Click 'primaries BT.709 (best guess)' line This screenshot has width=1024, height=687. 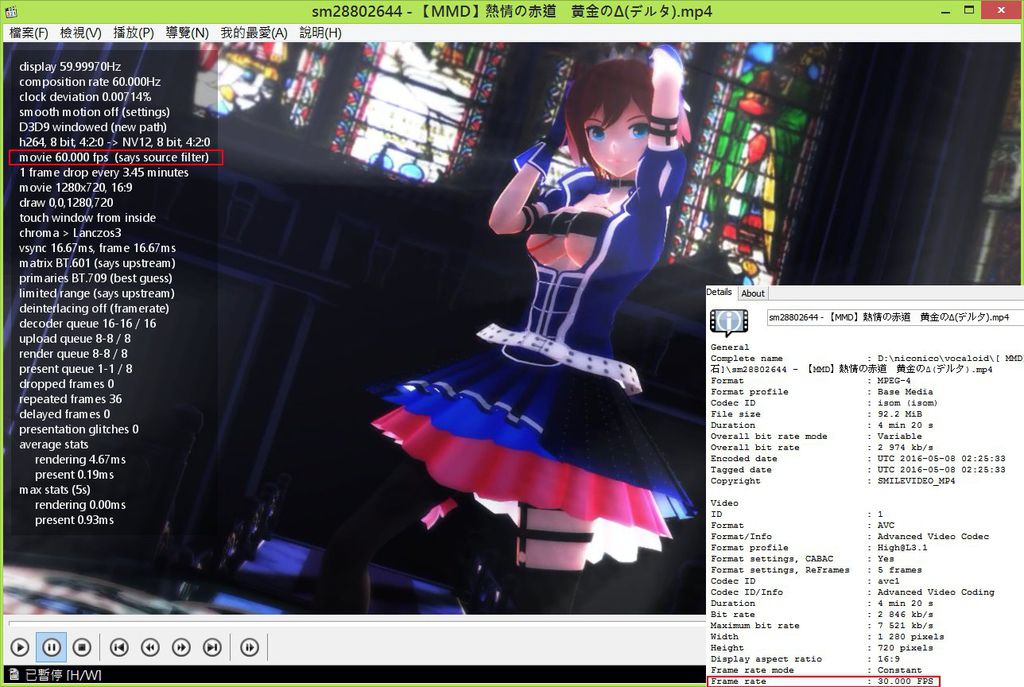95,278
